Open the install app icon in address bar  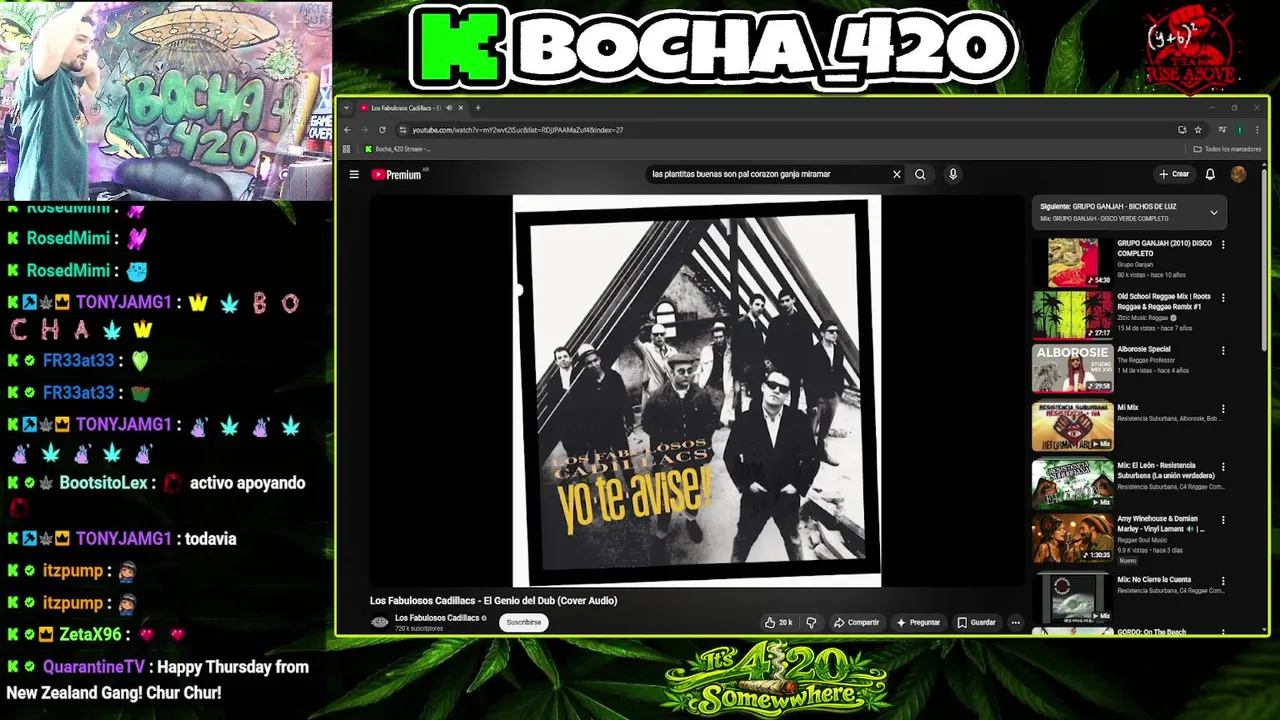(1182, 130)
